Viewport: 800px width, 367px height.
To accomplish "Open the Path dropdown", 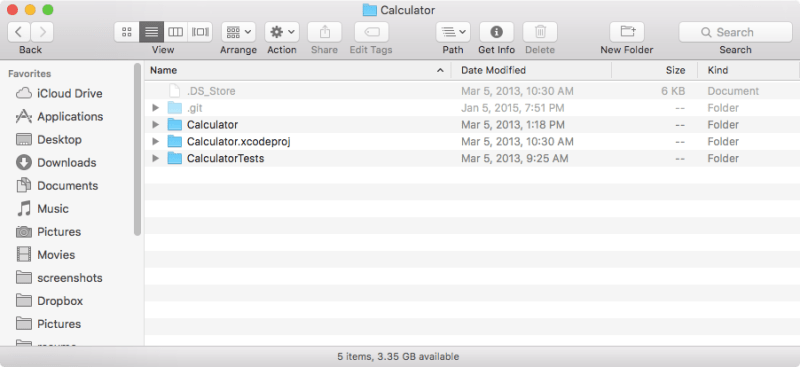I will [x=453, y=32].
